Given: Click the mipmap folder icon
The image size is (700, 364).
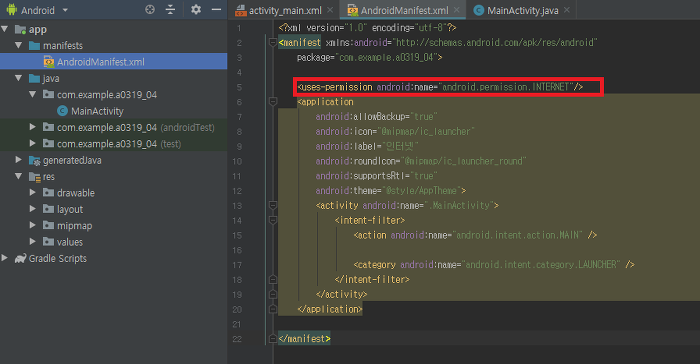Looking at the screenshot, I should [48, 225].
